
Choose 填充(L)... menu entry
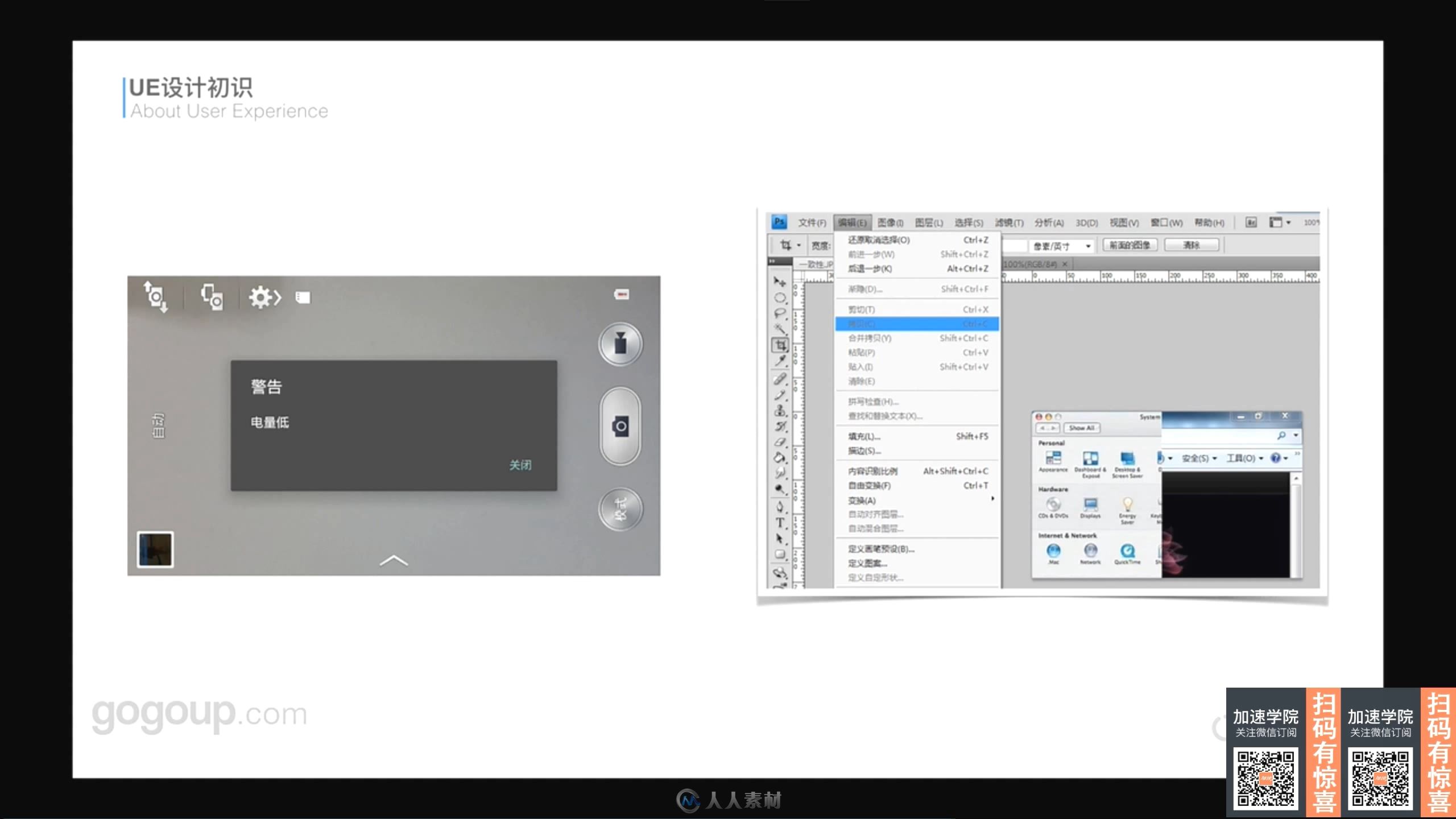click(x=917, y=436)
